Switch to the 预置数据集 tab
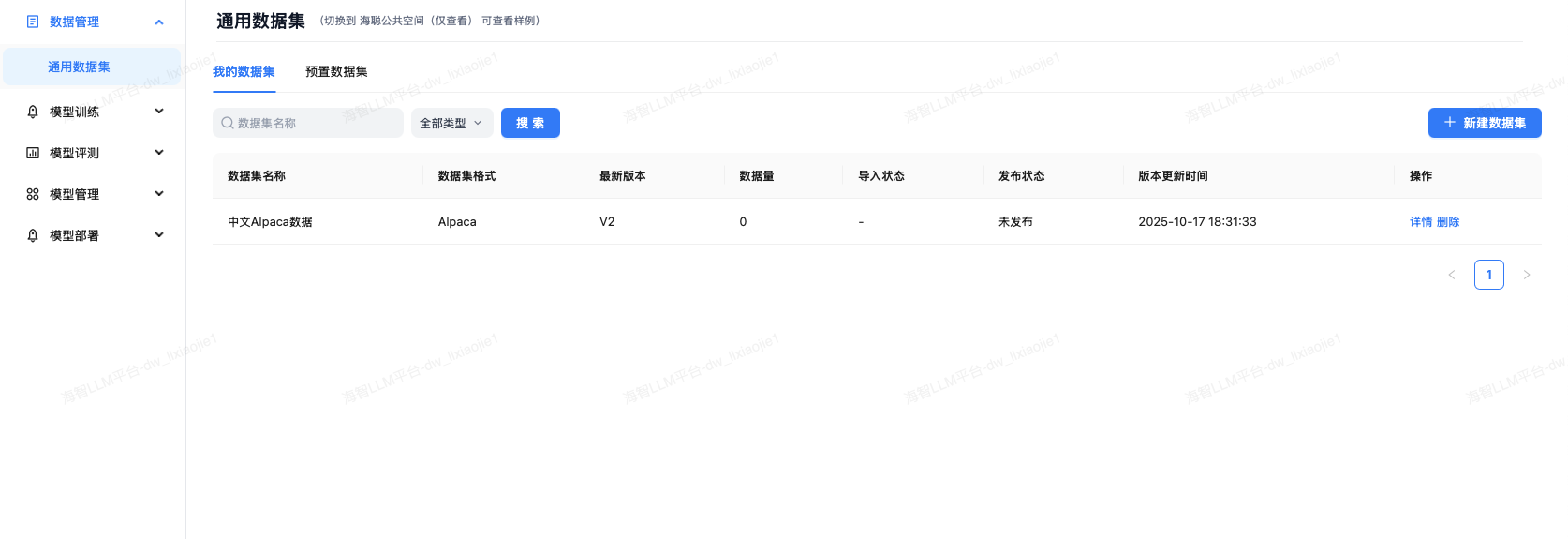1568x539 pixels. pyautogui.click(x=336, y=71)
